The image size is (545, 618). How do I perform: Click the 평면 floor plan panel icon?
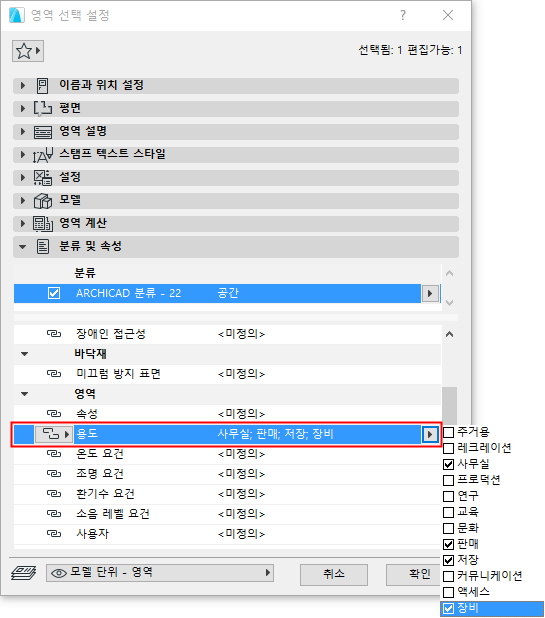43,108
